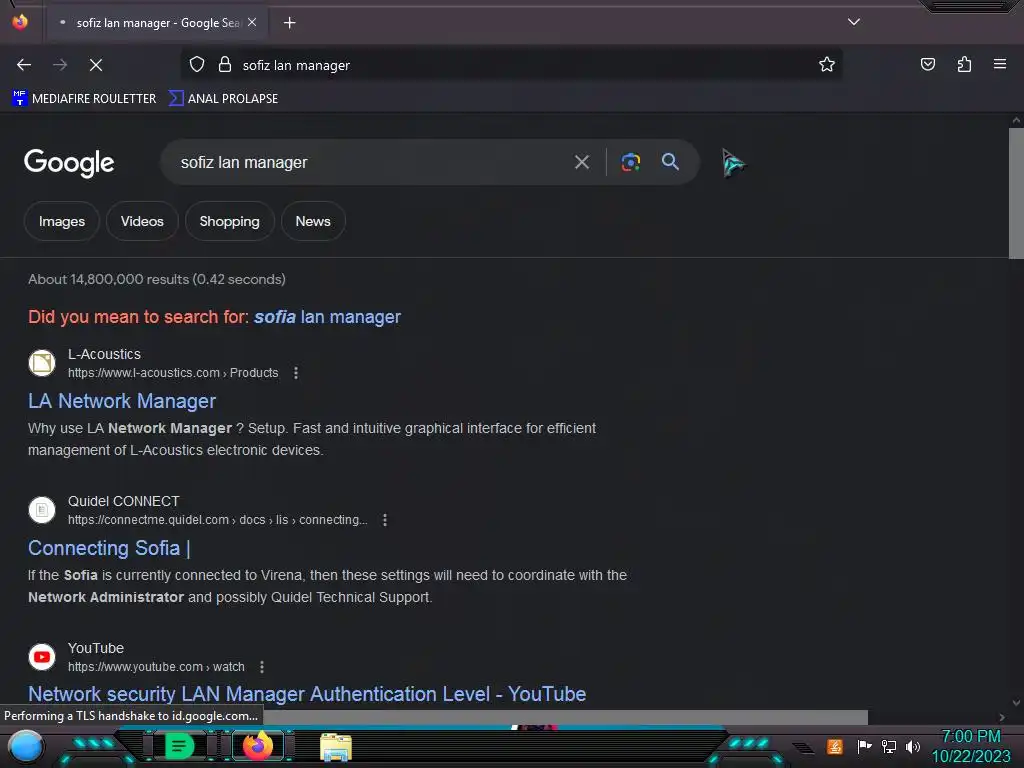The height and width of the screenshot is (768, 1024).
Task: Open the Network security LAN Manager YouTube result
Action: click(307, 694)
